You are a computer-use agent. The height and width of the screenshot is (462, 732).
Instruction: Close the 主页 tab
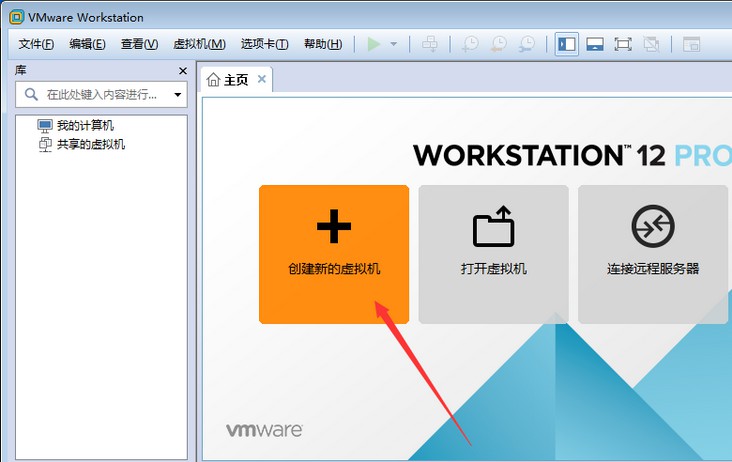point(262,79)
